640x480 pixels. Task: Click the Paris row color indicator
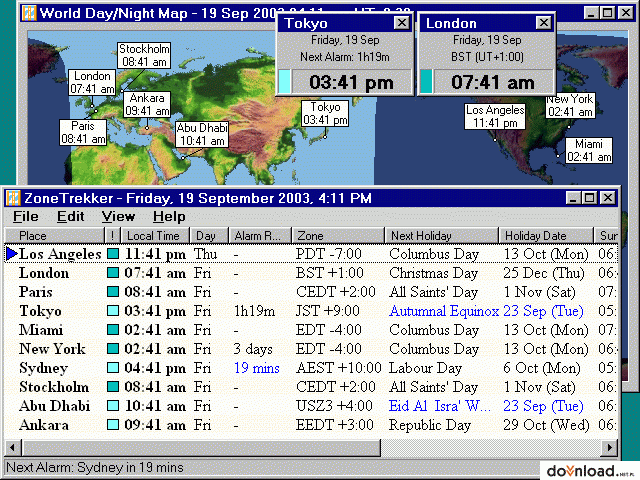coord(113,292)
